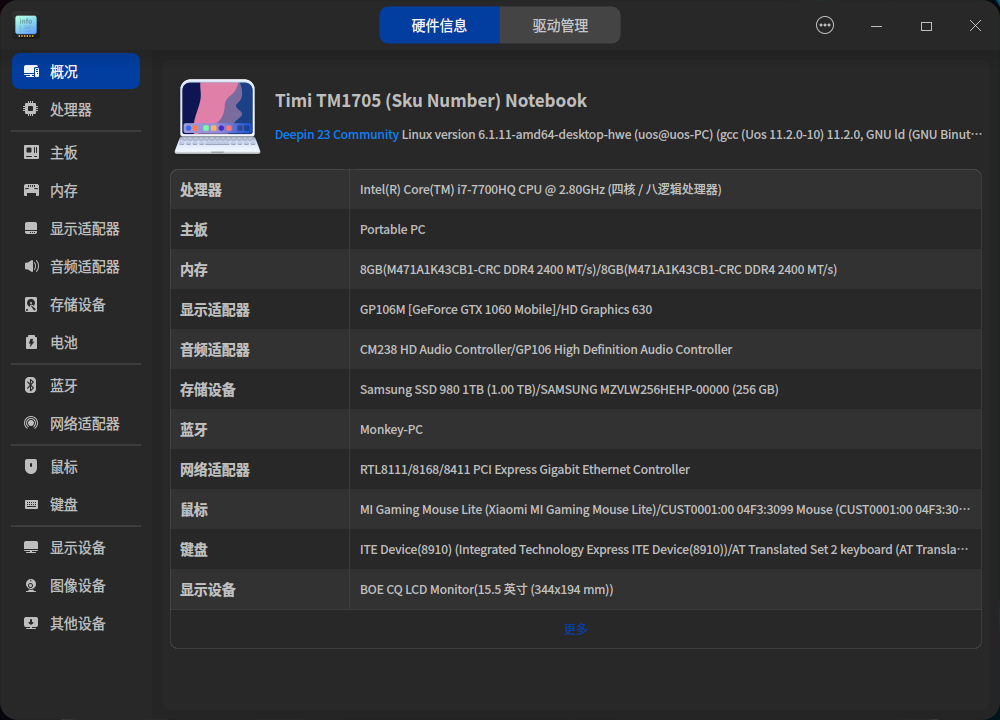Open the 内存 memory icon

pos(31,190)
